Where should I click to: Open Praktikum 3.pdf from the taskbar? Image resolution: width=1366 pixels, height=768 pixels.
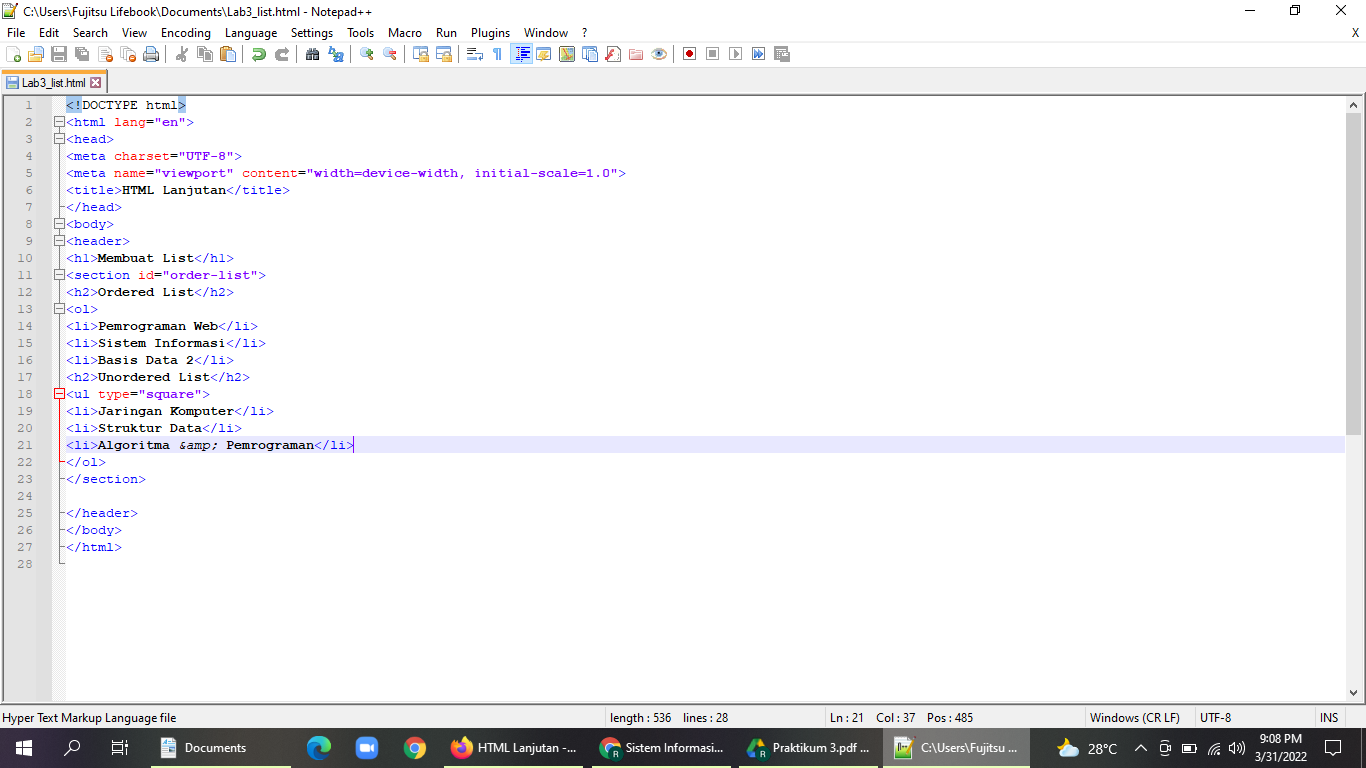[x=809, y=748]
